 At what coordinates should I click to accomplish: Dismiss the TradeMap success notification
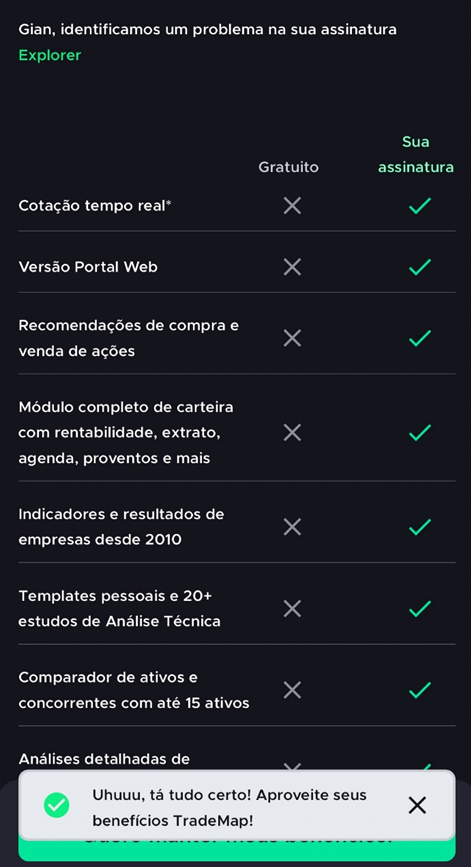[x=417, y=806]
